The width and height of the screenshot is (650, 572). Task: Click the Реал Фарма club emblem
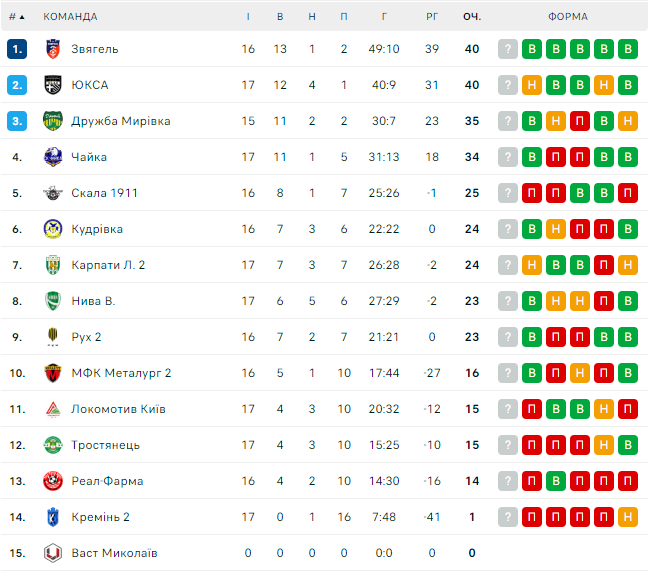point(53,481)
